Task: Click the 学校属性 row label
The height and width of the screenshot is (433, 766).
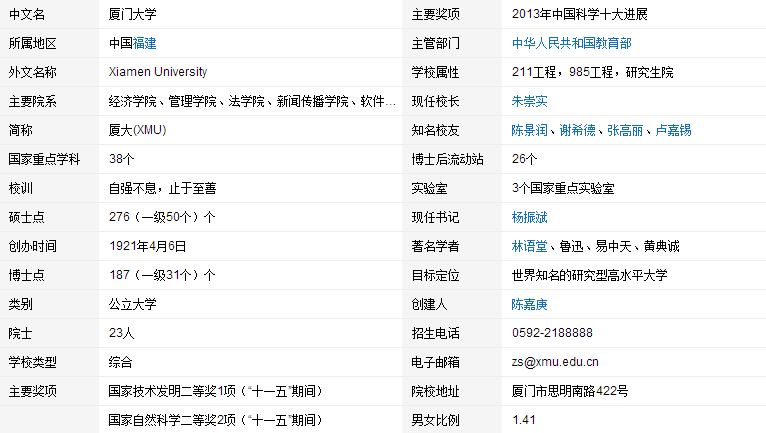Action: 435,72
